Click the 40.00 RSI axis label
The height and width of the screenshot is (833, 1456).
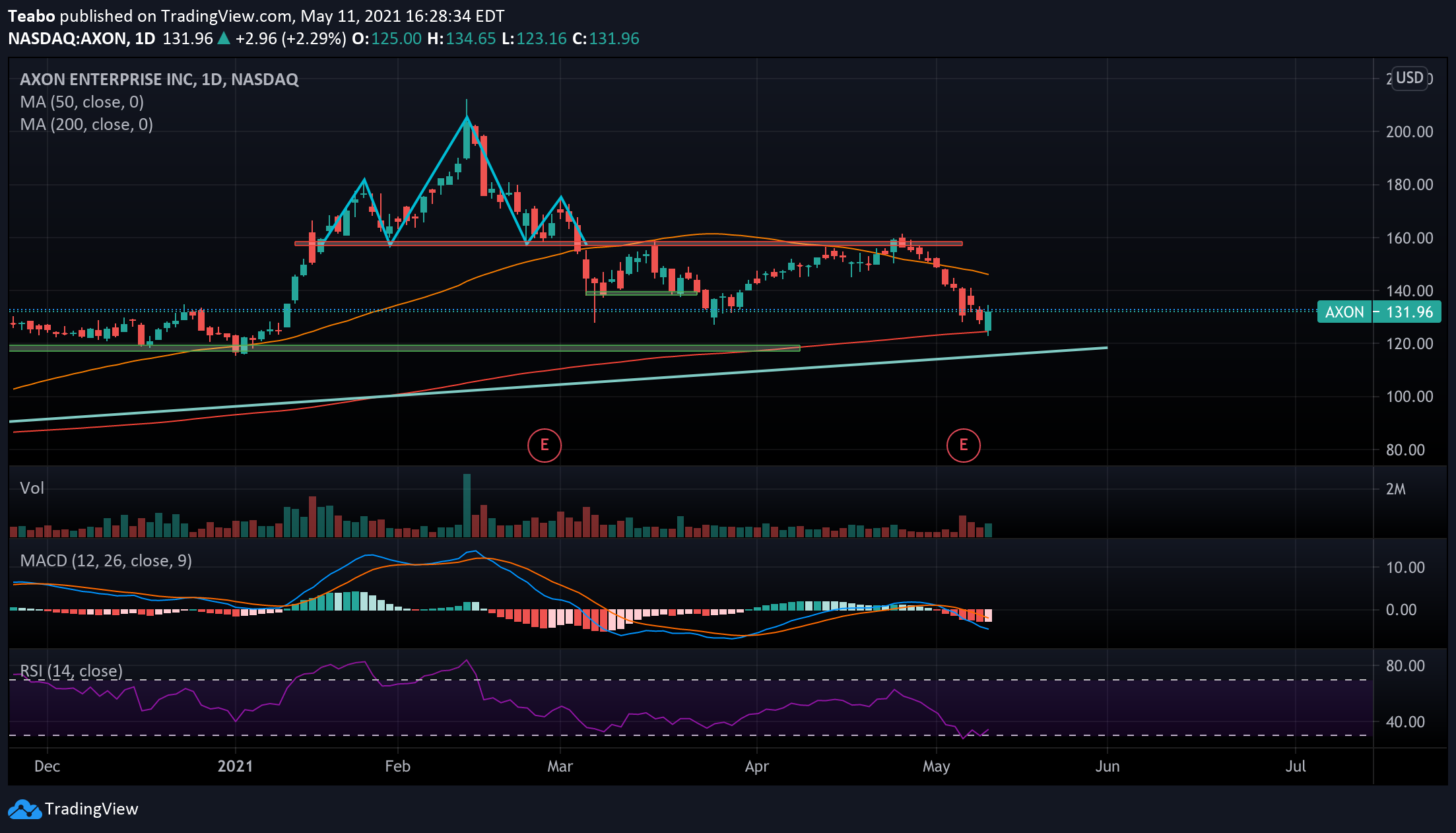click(x=1406, y=722)
